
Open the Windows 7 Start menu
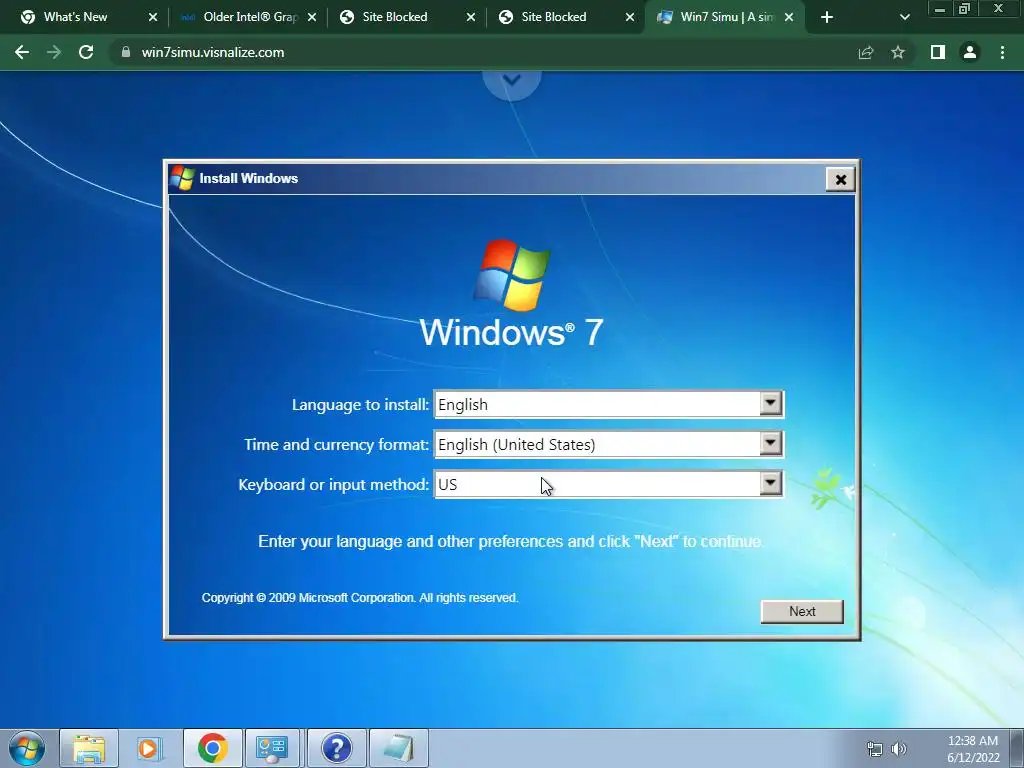coord(27,748)
